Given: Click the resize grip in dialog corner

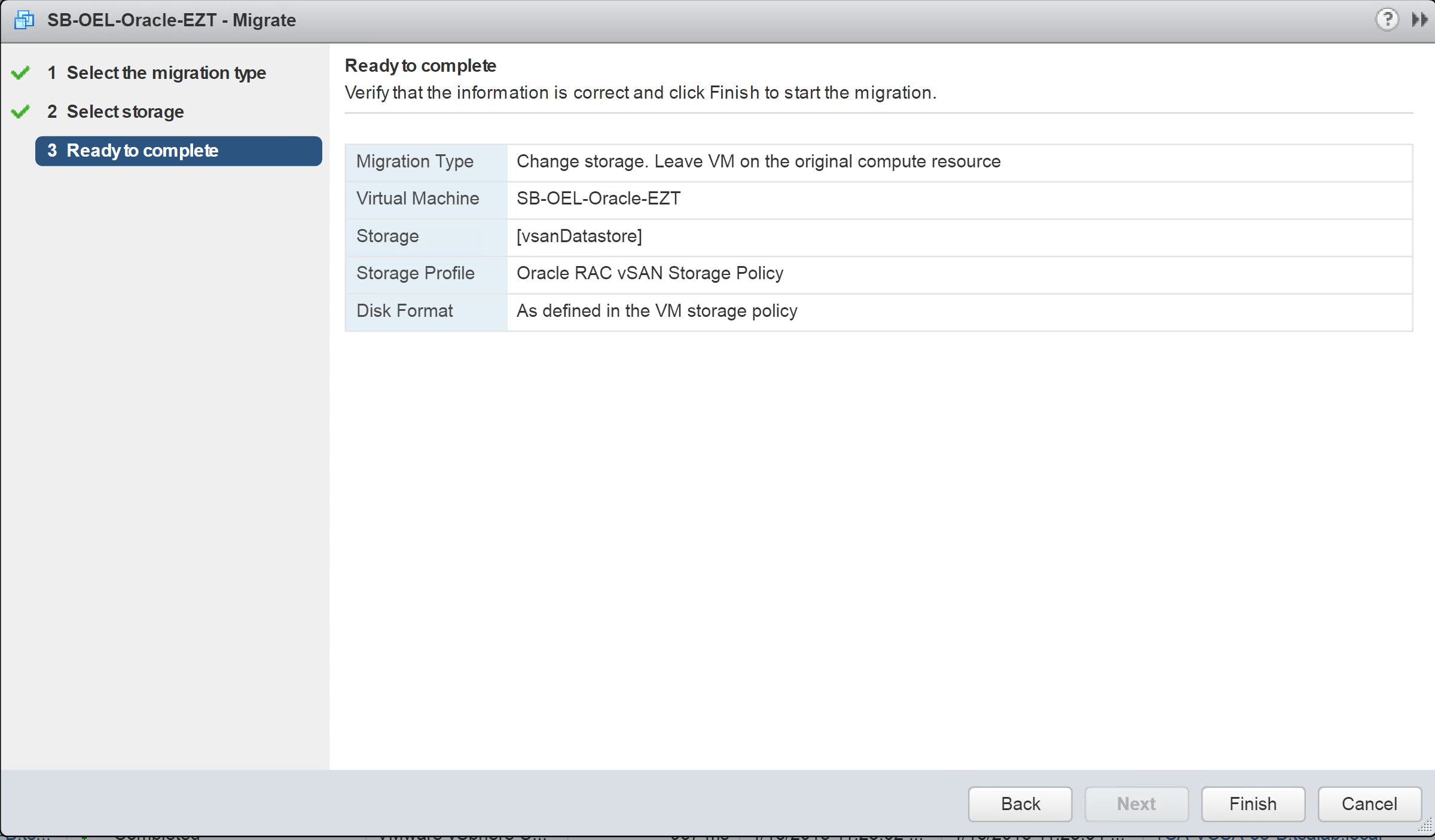Looking at the screenshot, I should click(1425, 826).
